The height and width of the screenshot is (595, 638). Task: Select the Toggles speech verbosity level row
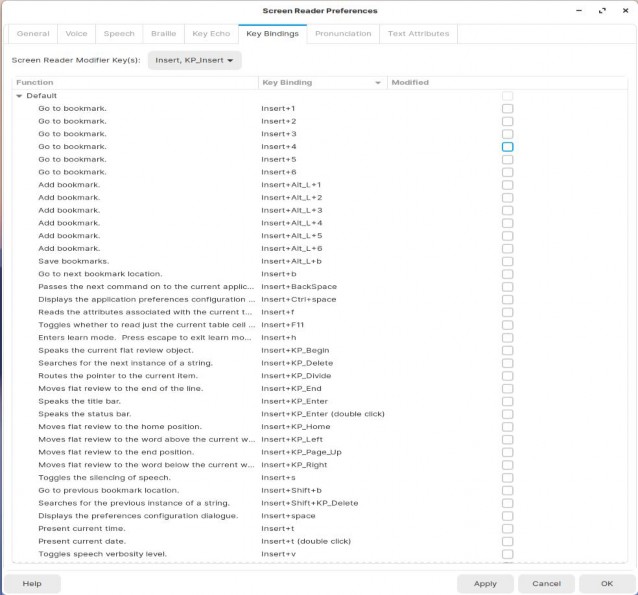click(319, 554)
